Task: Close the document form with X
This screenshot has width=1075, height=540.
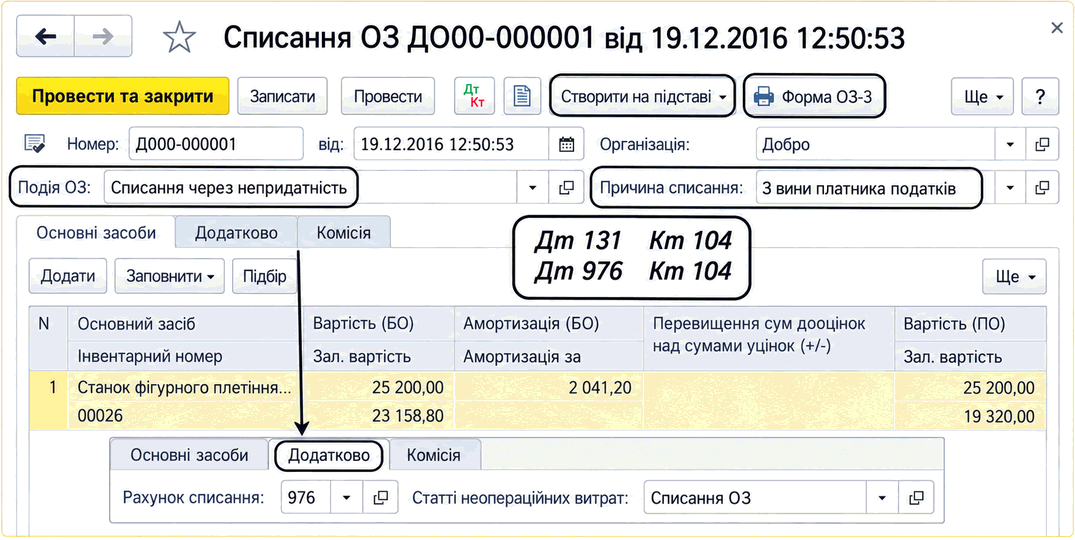Action: coord(1056,27)
